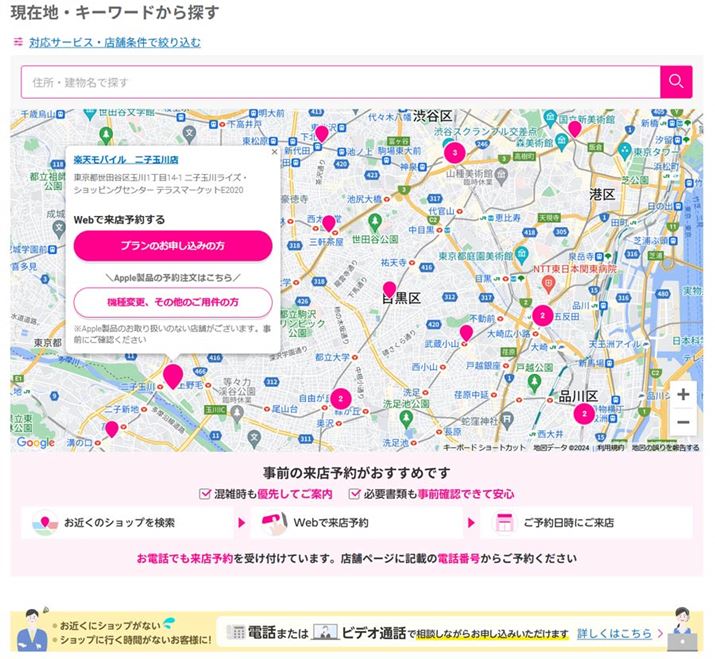This screenshot has width=715, height=659.
Task: Zoom in on the map
Action: [683, 394]
